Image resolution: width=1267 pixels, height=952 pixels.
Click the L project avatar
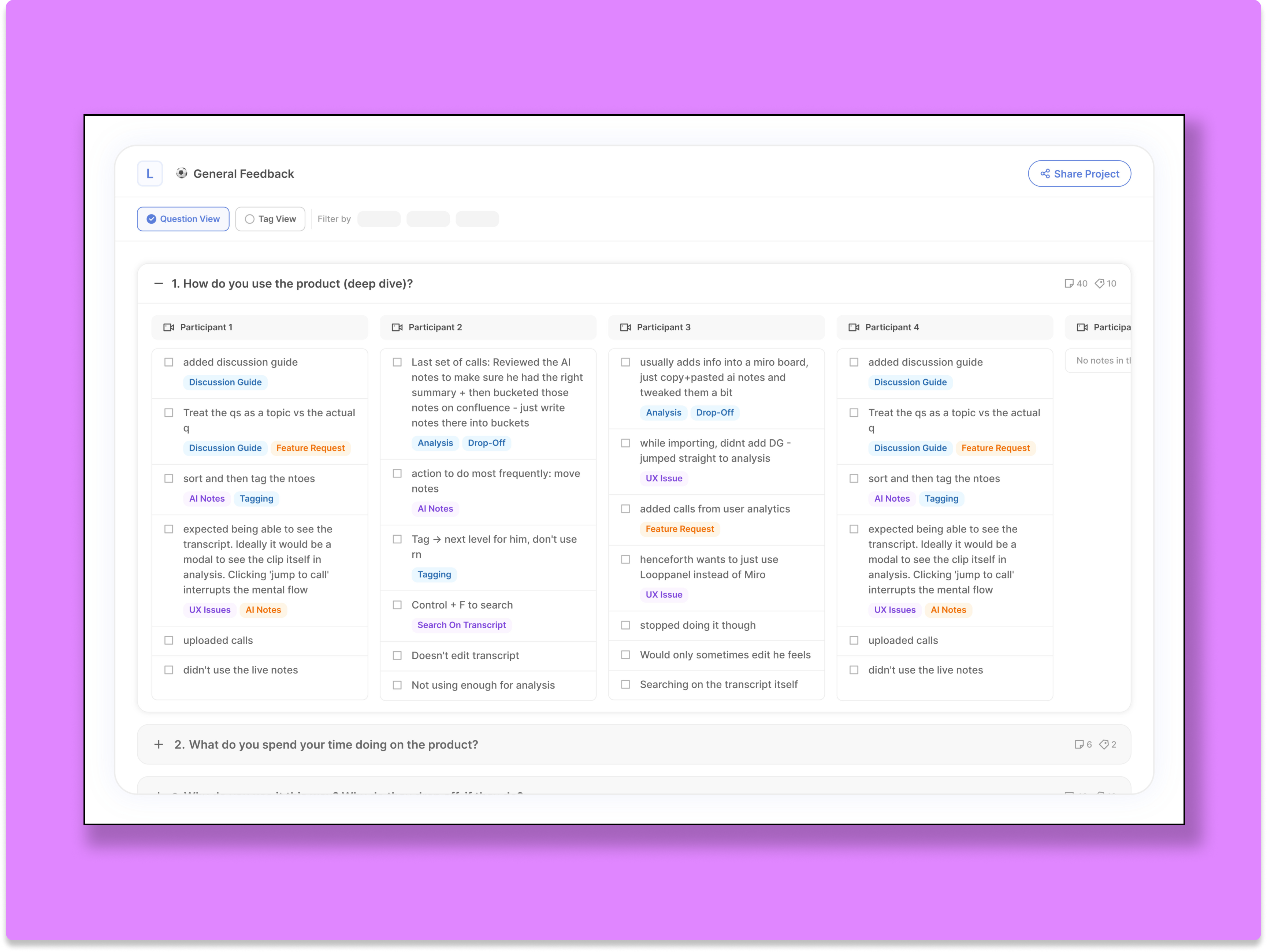point(149,173)
